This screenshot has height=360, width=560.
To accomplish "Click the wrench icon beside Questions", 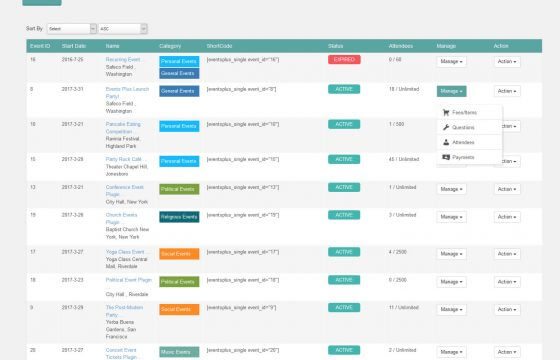I will 446,127.
